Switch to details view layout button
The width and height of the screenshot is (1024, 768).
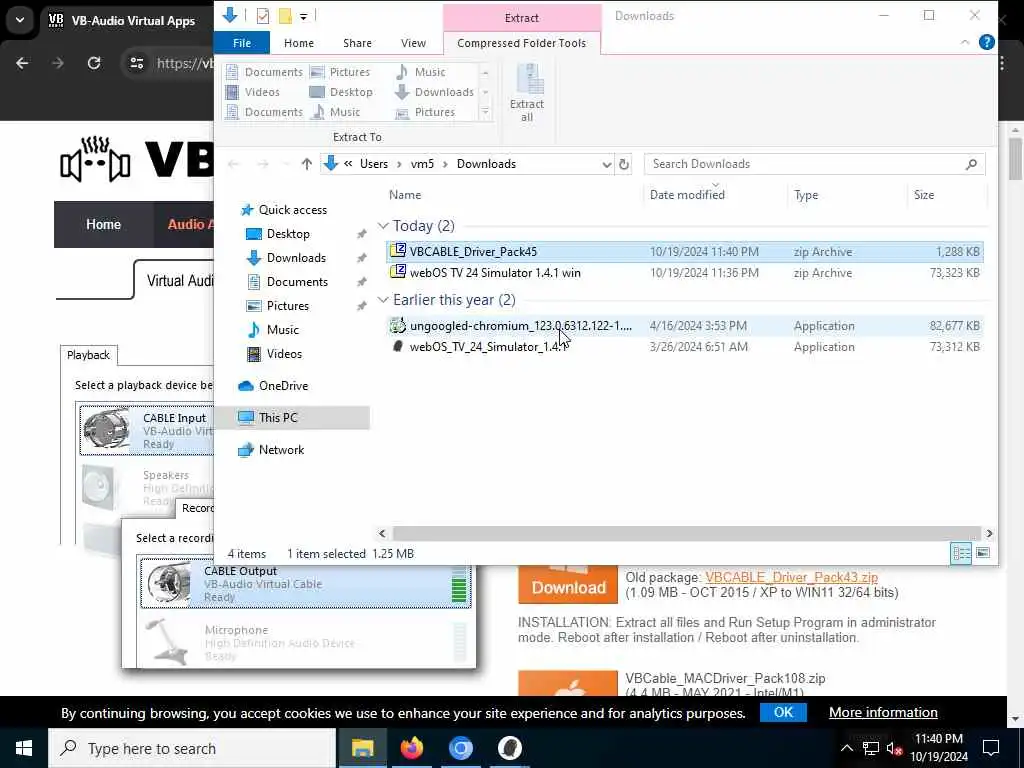click(x=961, y=554)
